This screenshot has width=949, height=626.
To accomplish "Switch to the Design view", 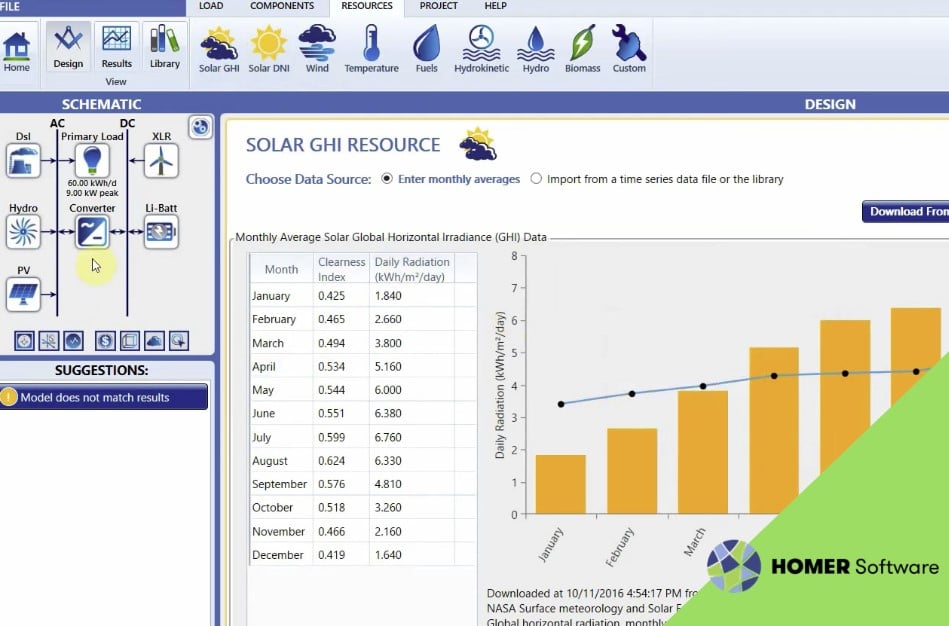I will click(x=68, y=47).
